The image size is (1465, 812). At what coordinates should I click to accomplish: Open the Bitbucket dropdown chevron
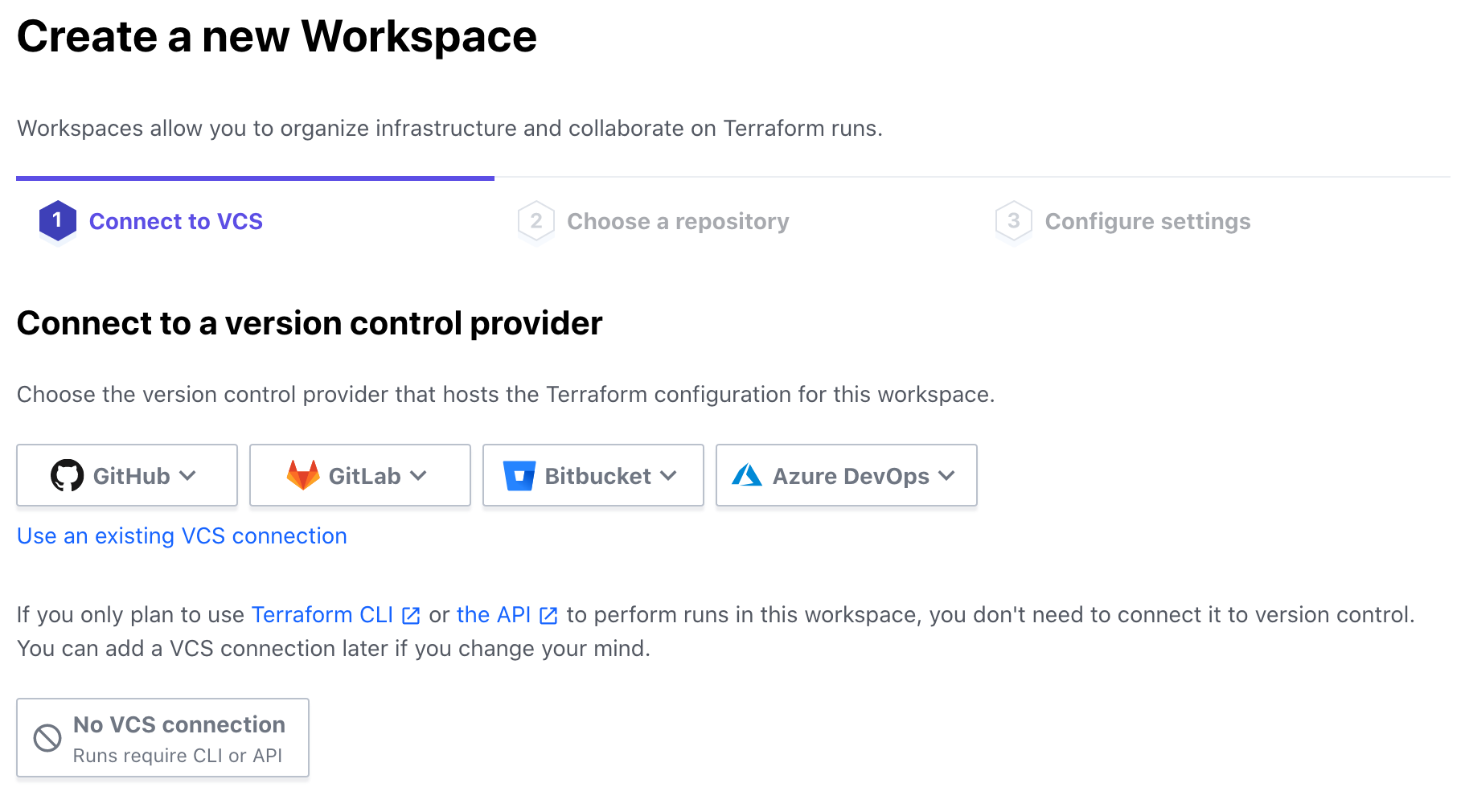click(x=668, y=475)
